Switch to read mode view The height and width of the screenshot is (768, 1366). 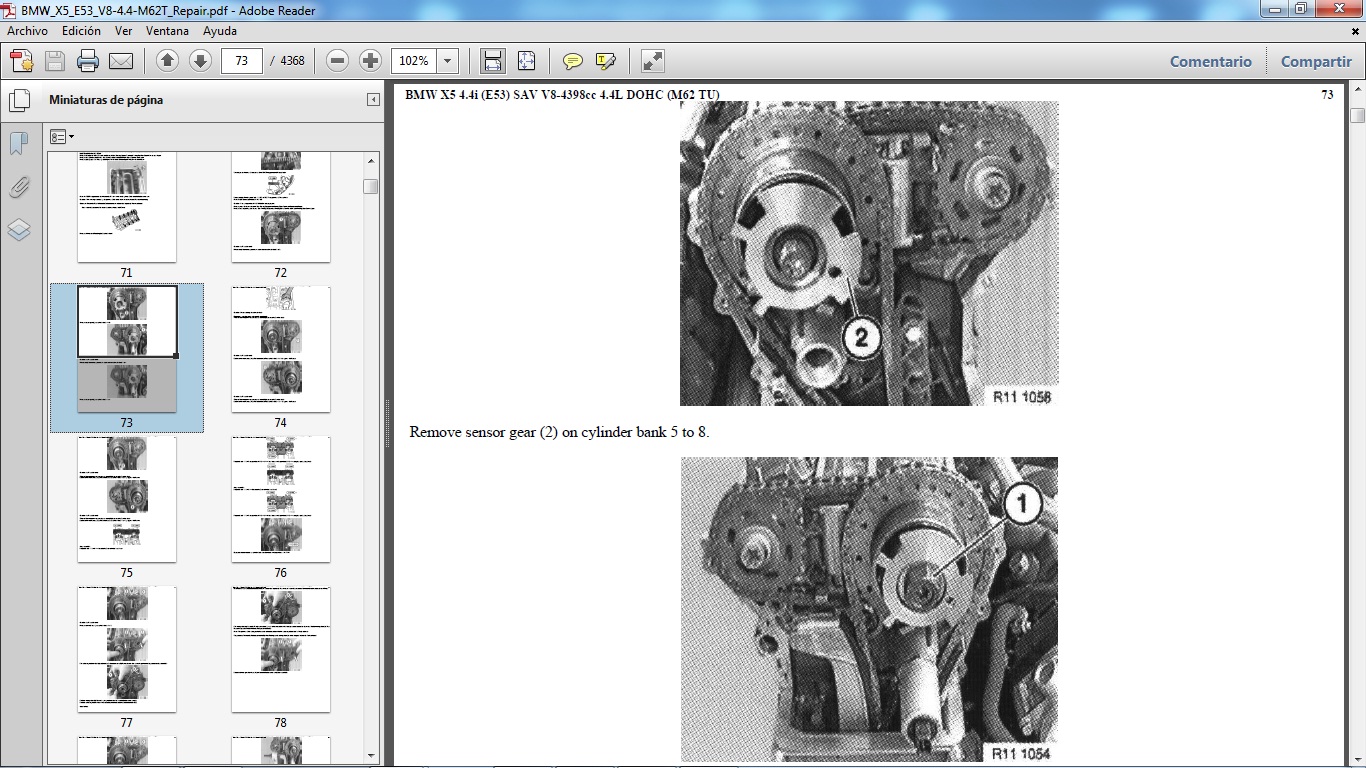coord(652,61)
